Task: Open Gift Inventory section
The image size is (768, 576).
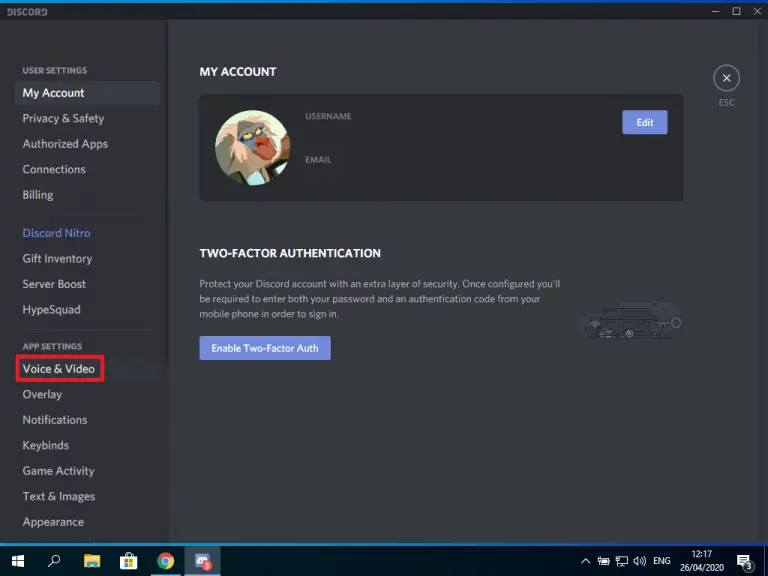Action: pyautogui.click(x=57, y=259)
